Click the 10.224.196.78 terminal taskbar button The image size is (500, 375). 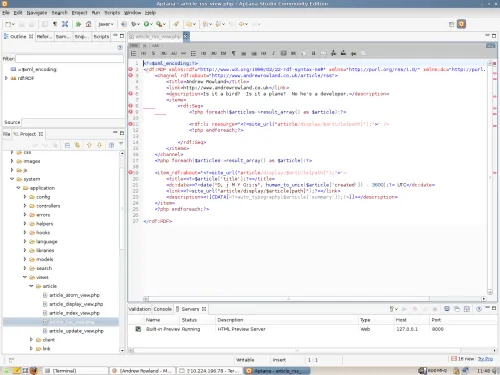point(209,371)
